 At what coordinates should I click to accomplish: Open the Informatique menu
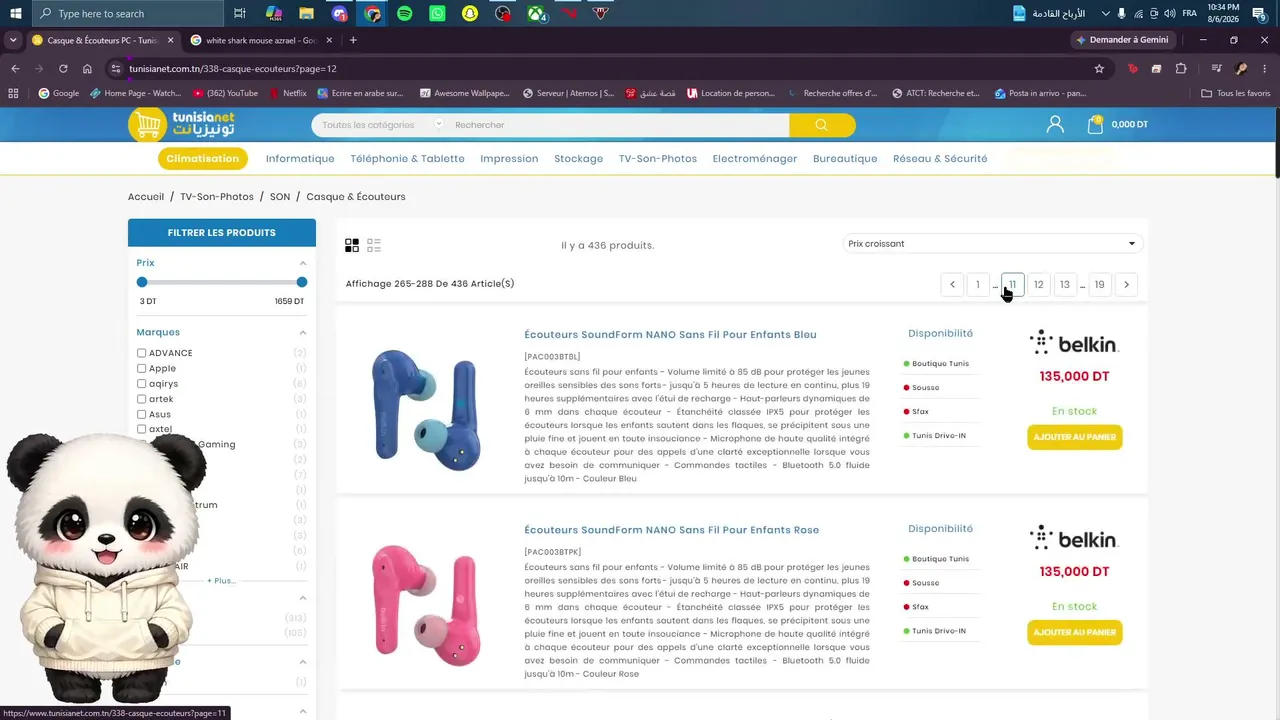click(x=300, y=158)
